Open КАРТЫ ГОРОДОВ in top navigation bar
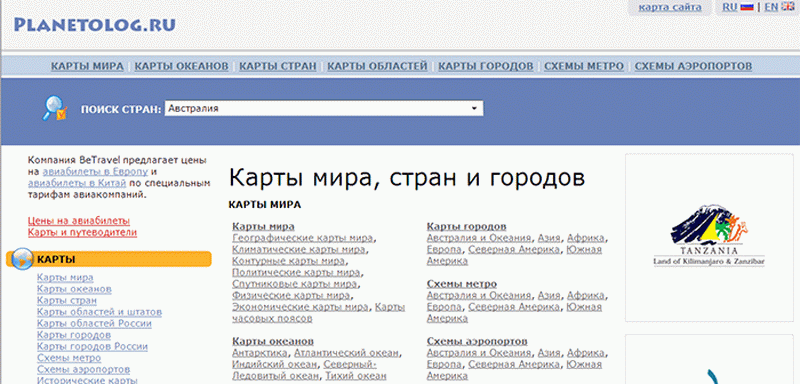The width and height of the screenshot is (800, 384). pyautogui.click(x=486, y=66)
